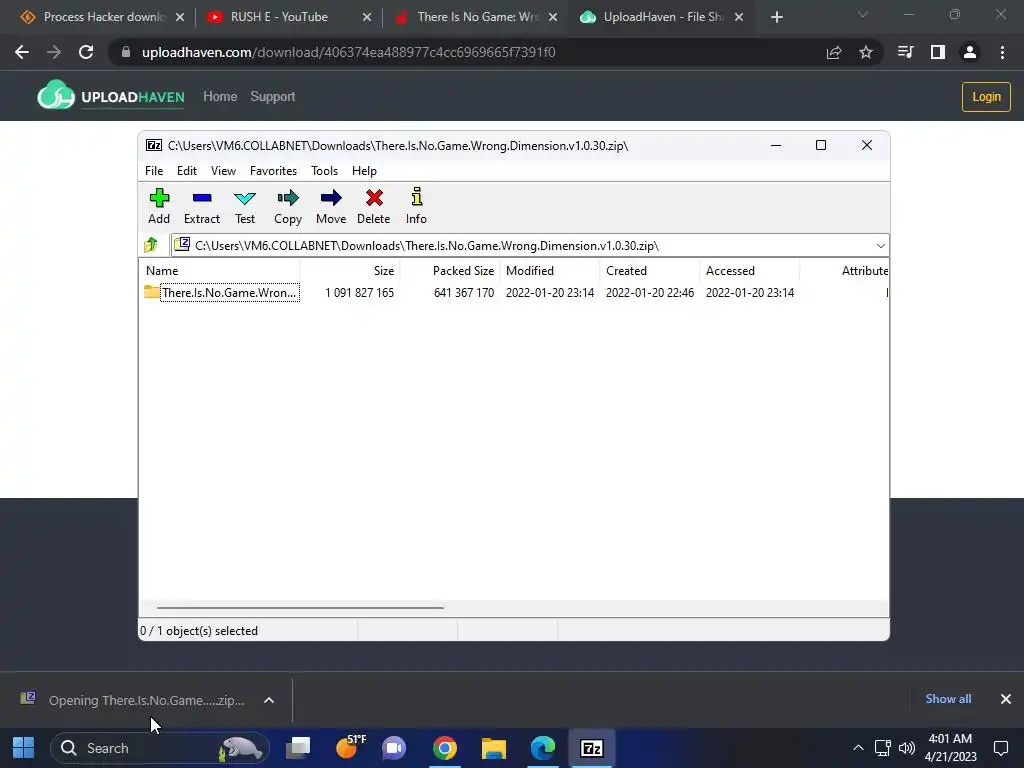Viewport: 1024px width, 768px height.
Task: Click the Chrome address bar URL
Action: pyautogui.click(x=349, y=52)
